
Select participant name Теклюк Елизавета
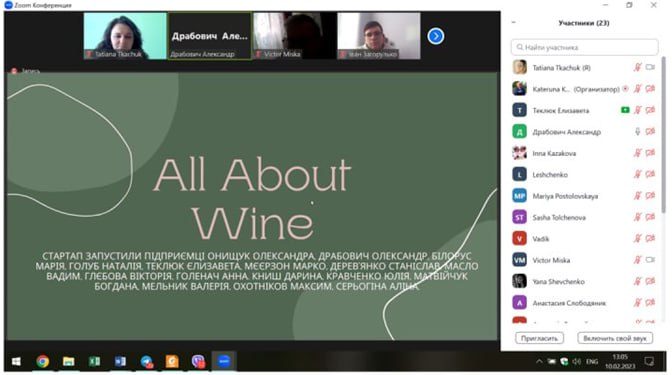[561, 111]
